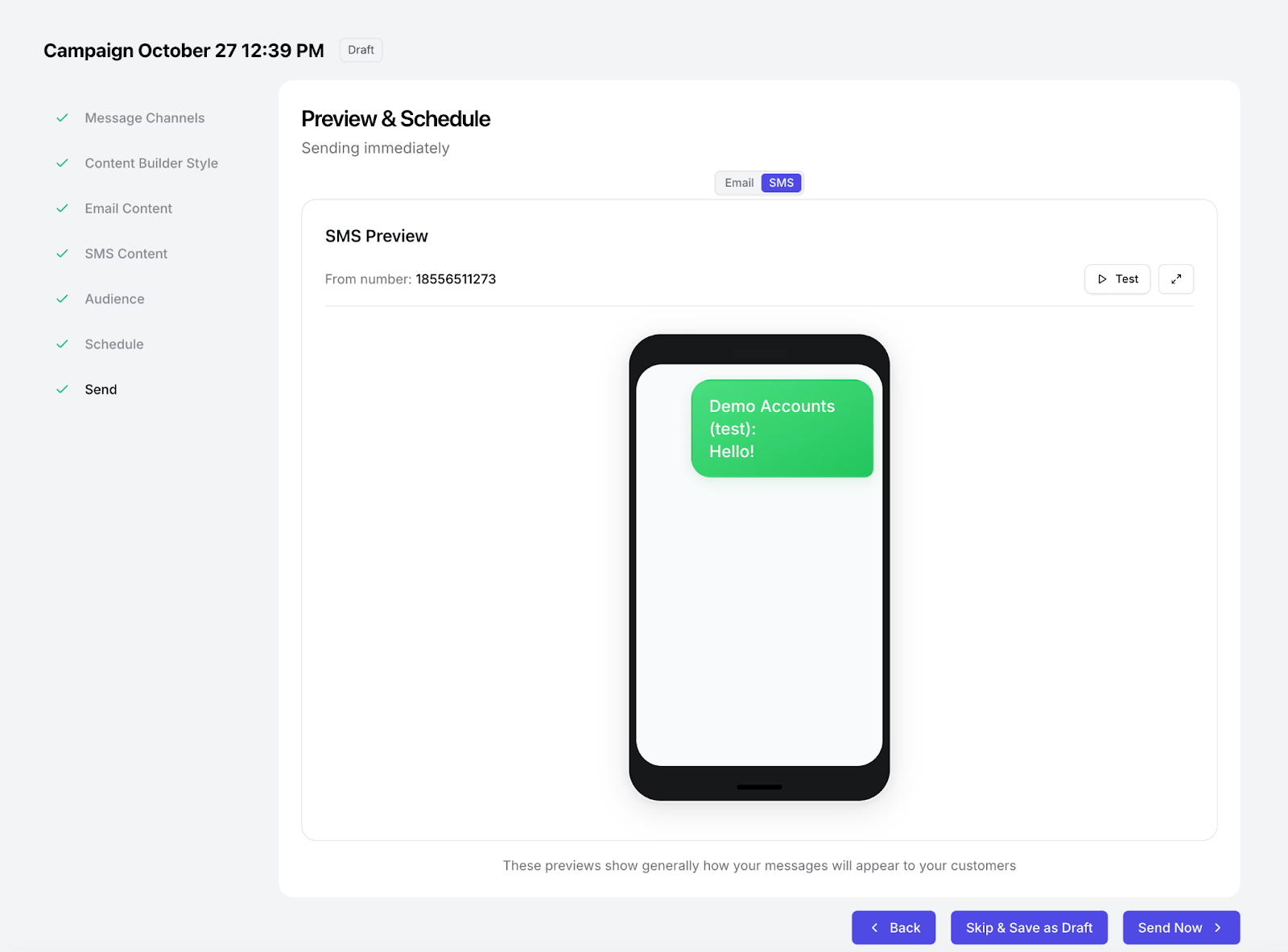This screenshot has width=1288, height=952.
Task: Click the checkmark beside Audience step
Action: point(63,299)
